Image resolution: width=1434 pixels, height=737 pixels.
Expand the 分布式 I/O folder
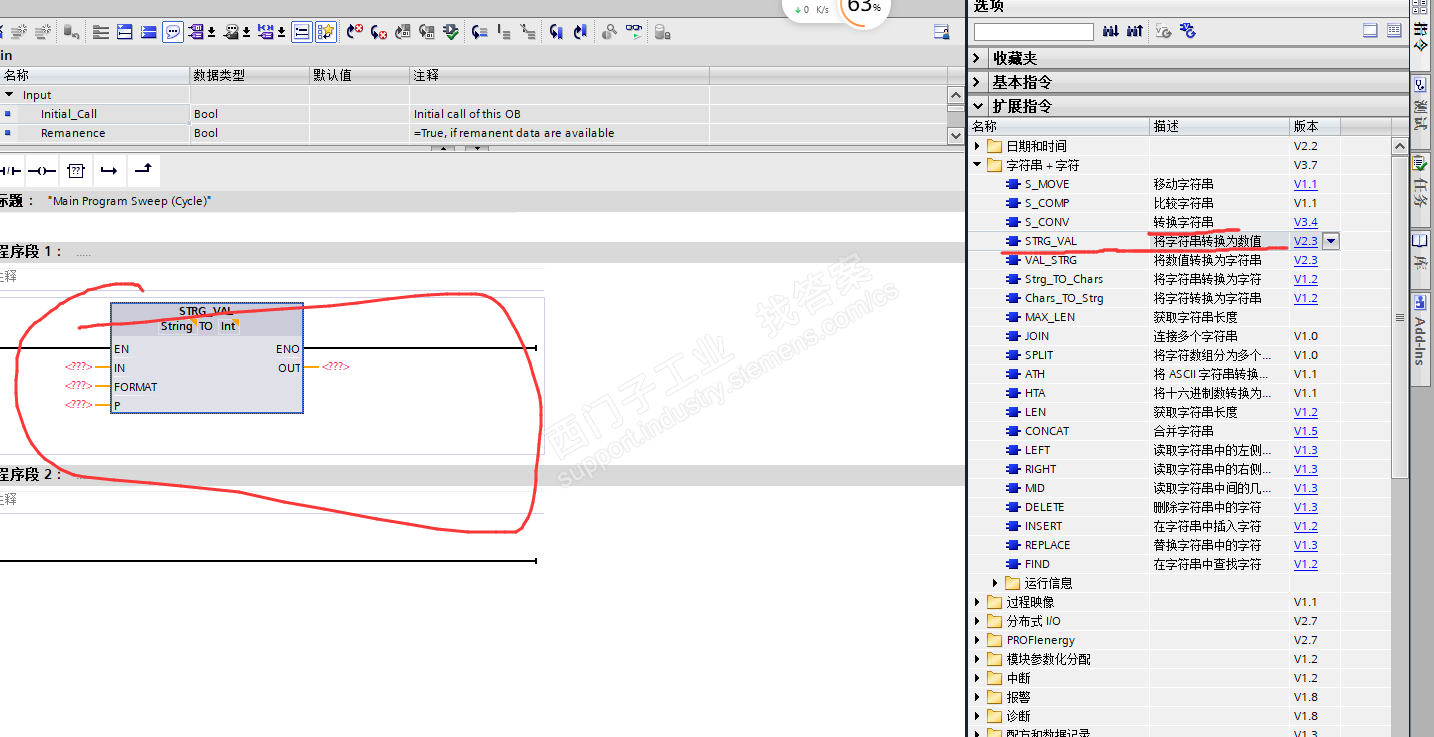click(978, 621)
